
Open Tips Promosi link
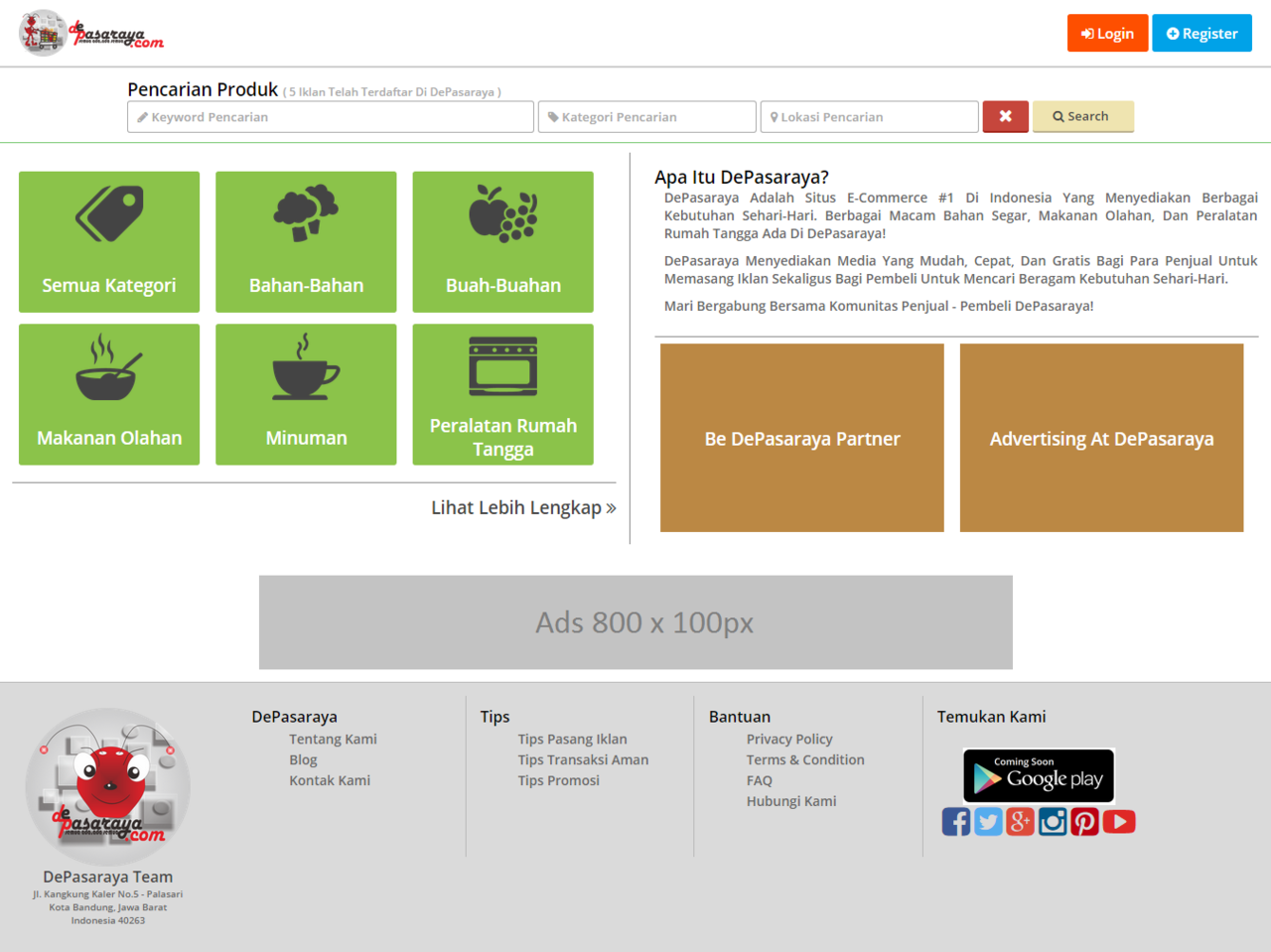click(558, 780)
